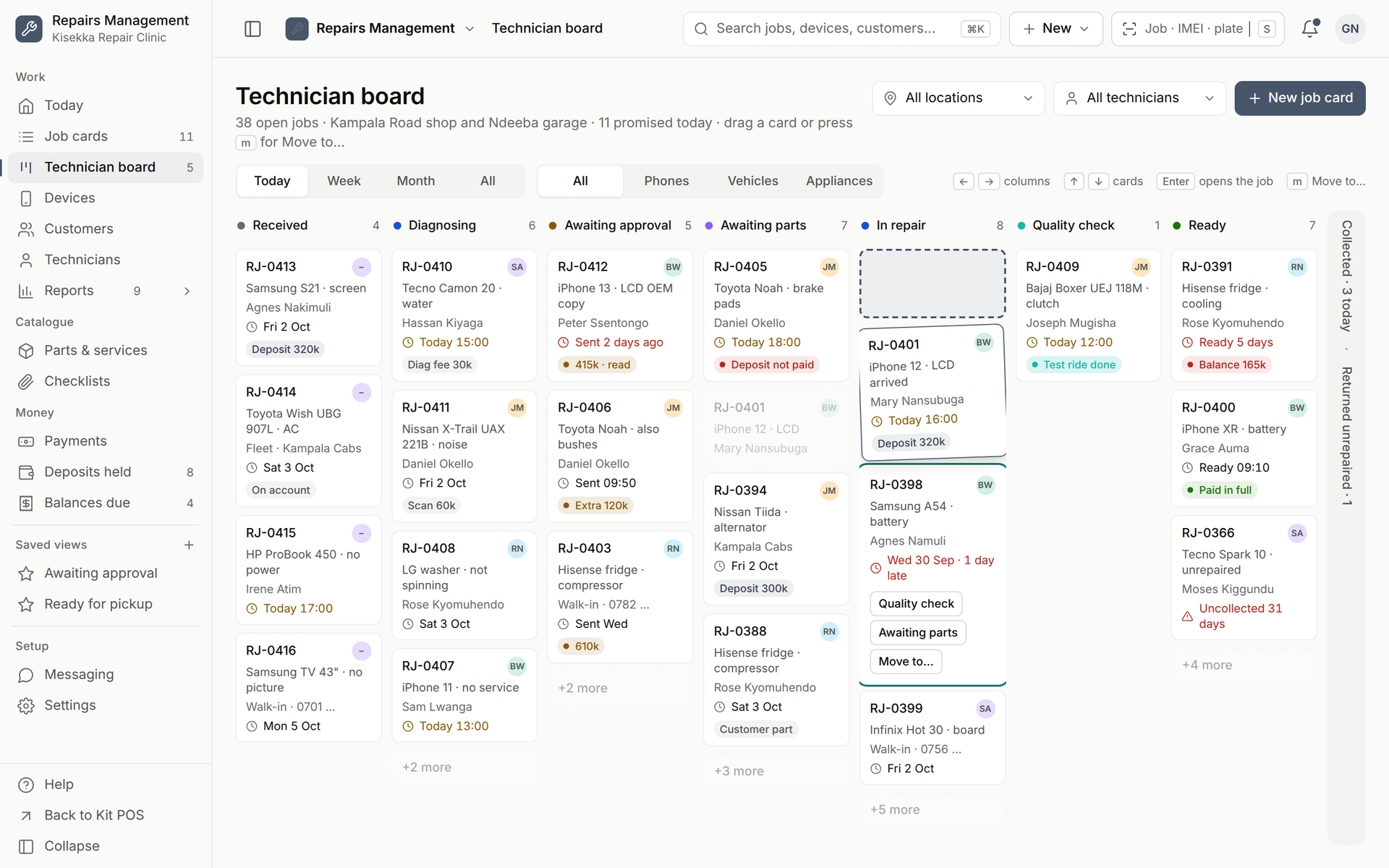Viewport: 1389px width, 868px height.
Task: Open Settings in sidebar
Action: tap(106, 705)
